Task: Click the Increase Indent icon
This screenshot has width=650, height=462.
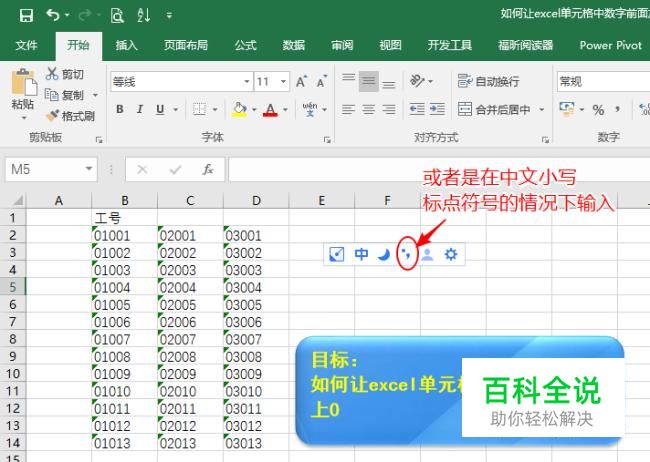Action: coord(437,109)
